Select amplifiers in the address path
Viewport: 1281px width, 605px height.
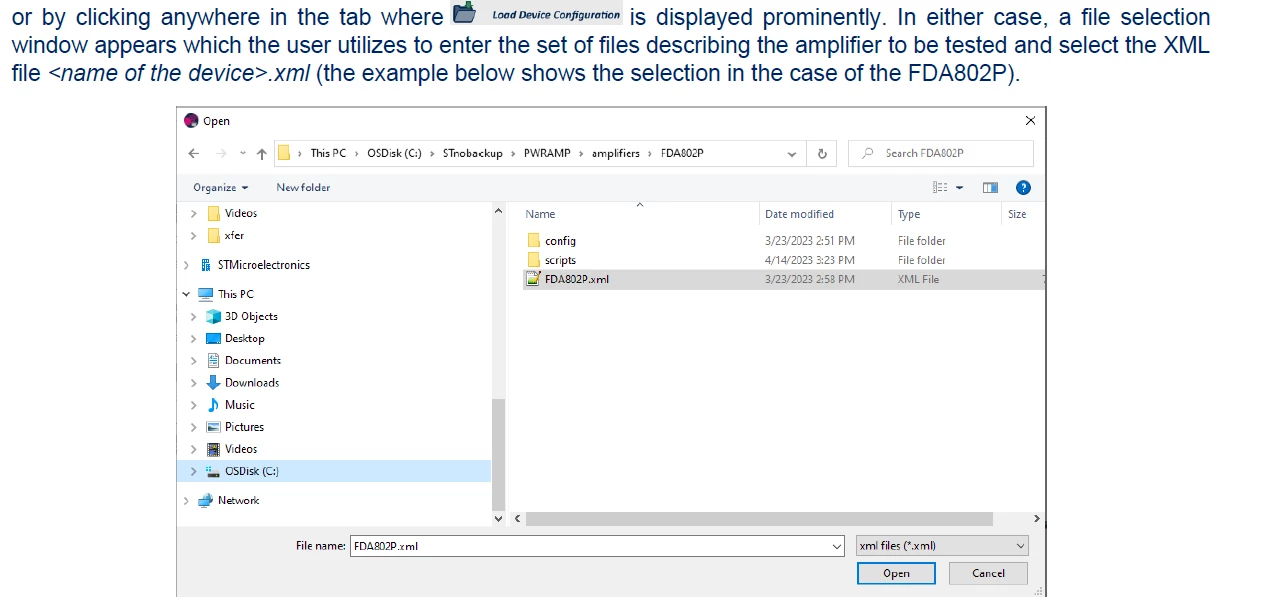pos(615,153)
